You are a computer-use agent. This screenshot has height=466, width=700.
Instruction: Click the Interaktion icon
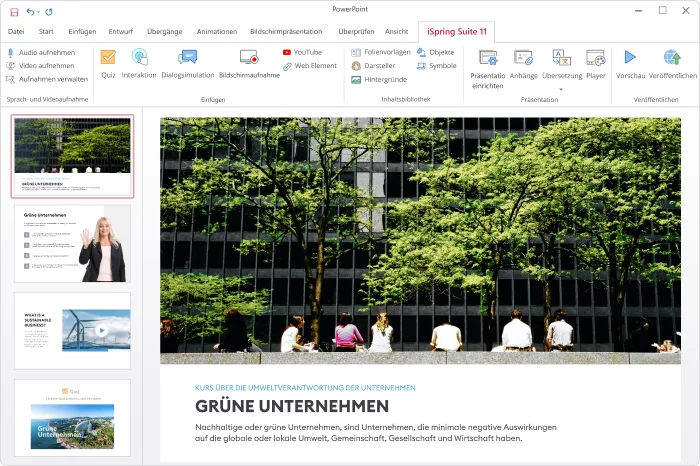[139, 57]
